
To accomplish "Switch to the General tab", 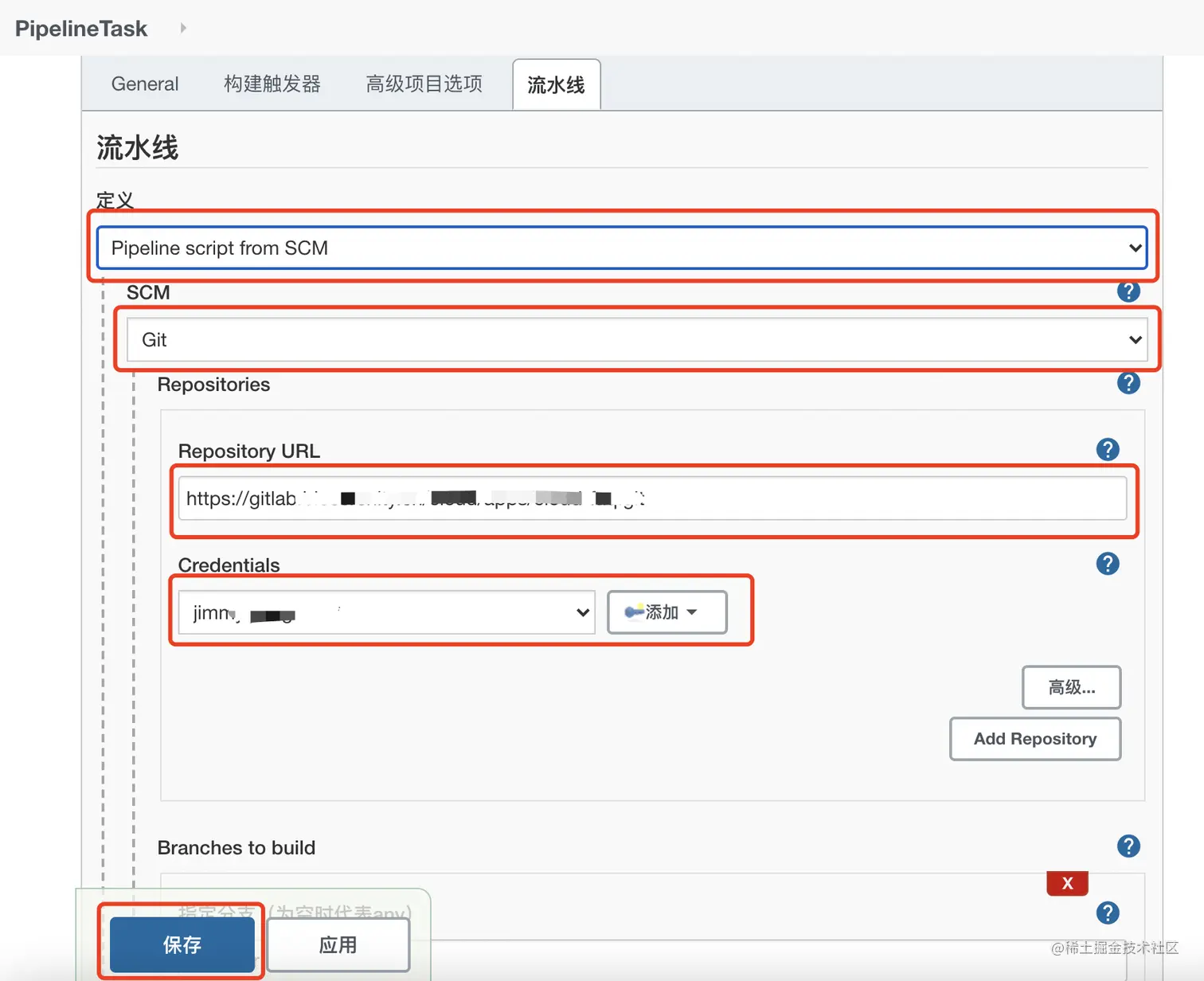I will pos(145,84).
